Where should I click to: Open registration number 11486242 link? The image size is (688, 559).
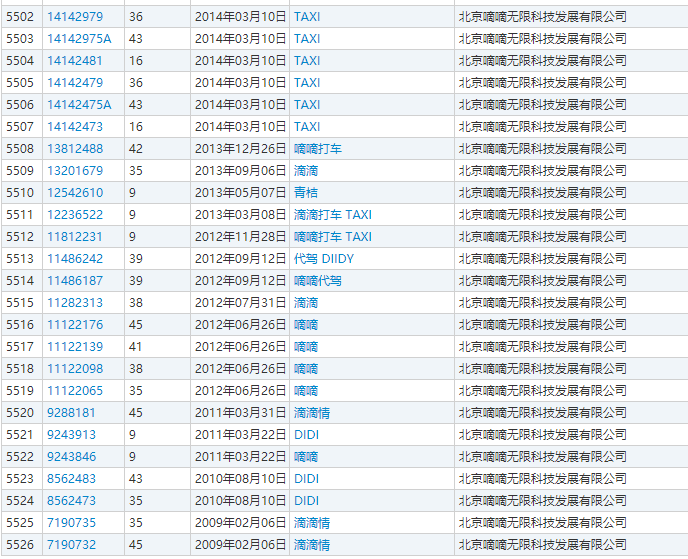[x=75, y=258]
